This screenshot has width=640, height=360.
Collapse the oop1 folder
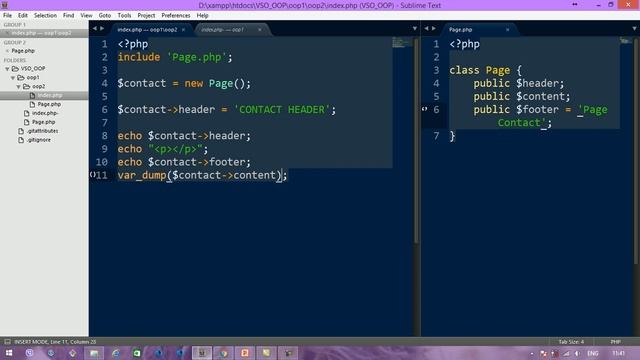tap(13, 78)
